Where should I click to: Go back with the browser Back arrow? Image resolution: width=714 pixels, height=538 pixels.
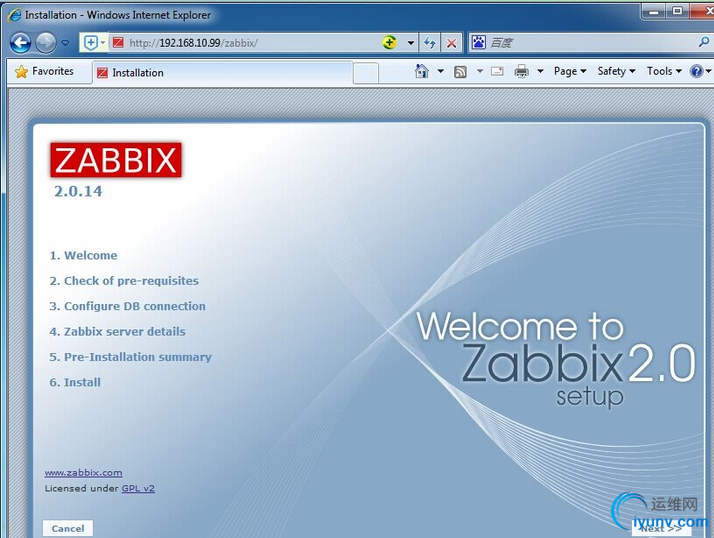(x=20, y=43)
